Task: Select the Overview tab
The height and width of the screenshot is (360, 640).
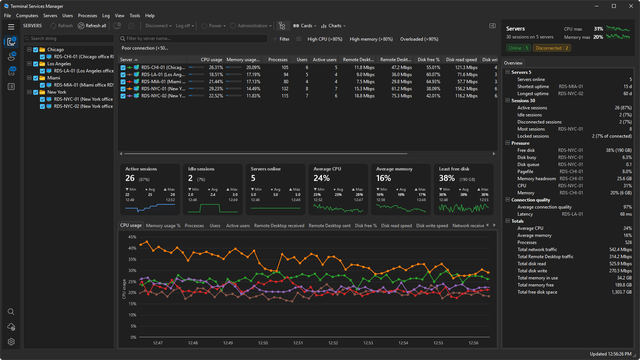Action: click(x=513, y=63)
